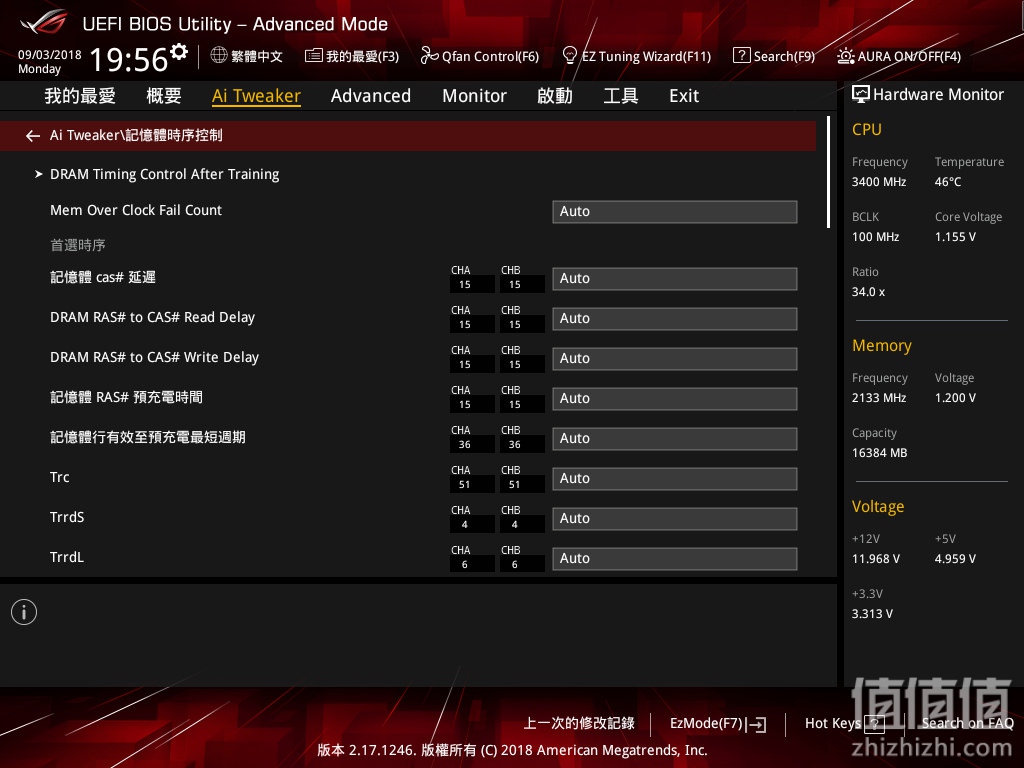Select the Mem Over Clock Fail Count label
The height and width of the screenshot is (768, 1024).
point(136,210)
